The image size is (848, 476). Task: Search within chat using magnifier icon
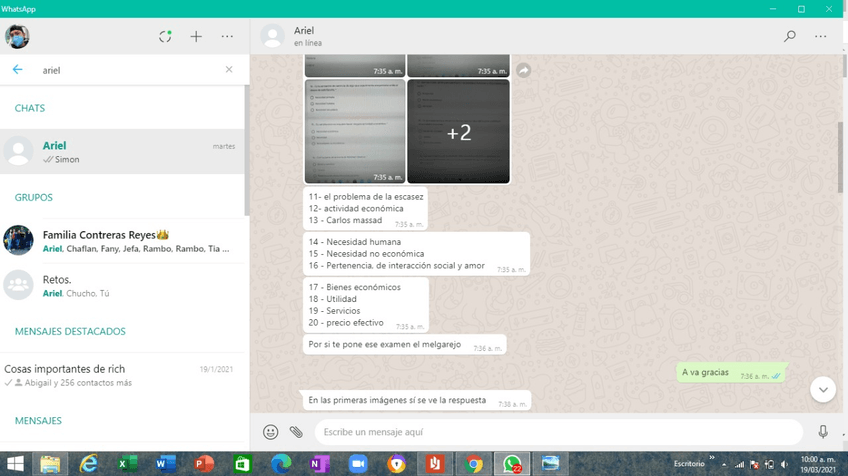(x=790, y=37)
